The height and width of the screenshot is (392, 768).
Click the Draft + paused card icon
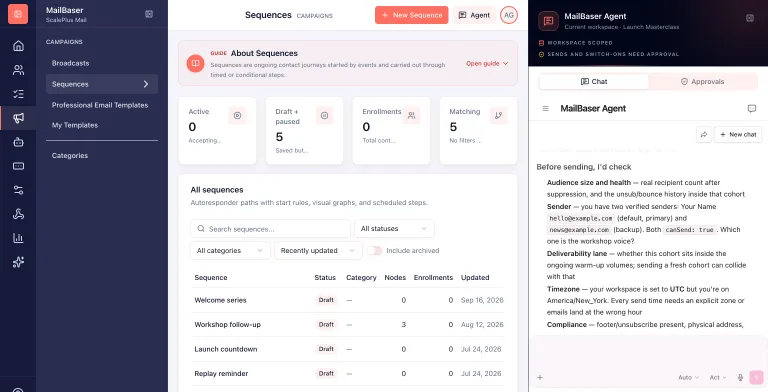(x=324, y=116)
